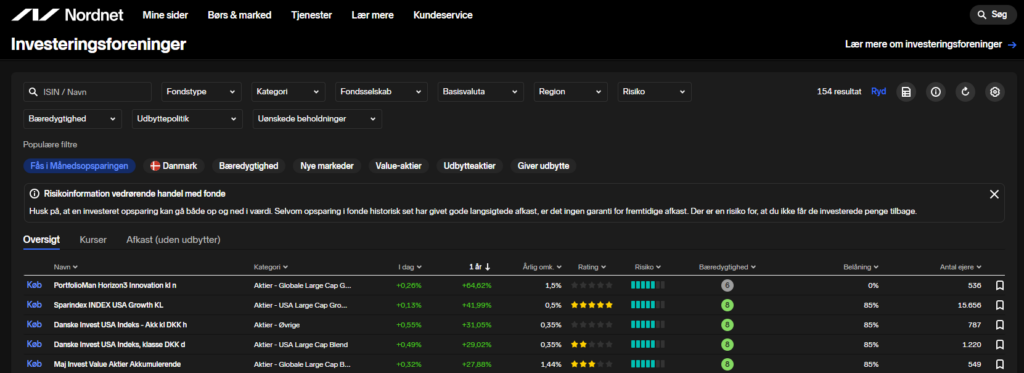
Task: Open the Region dropdown
Action: 570,92
